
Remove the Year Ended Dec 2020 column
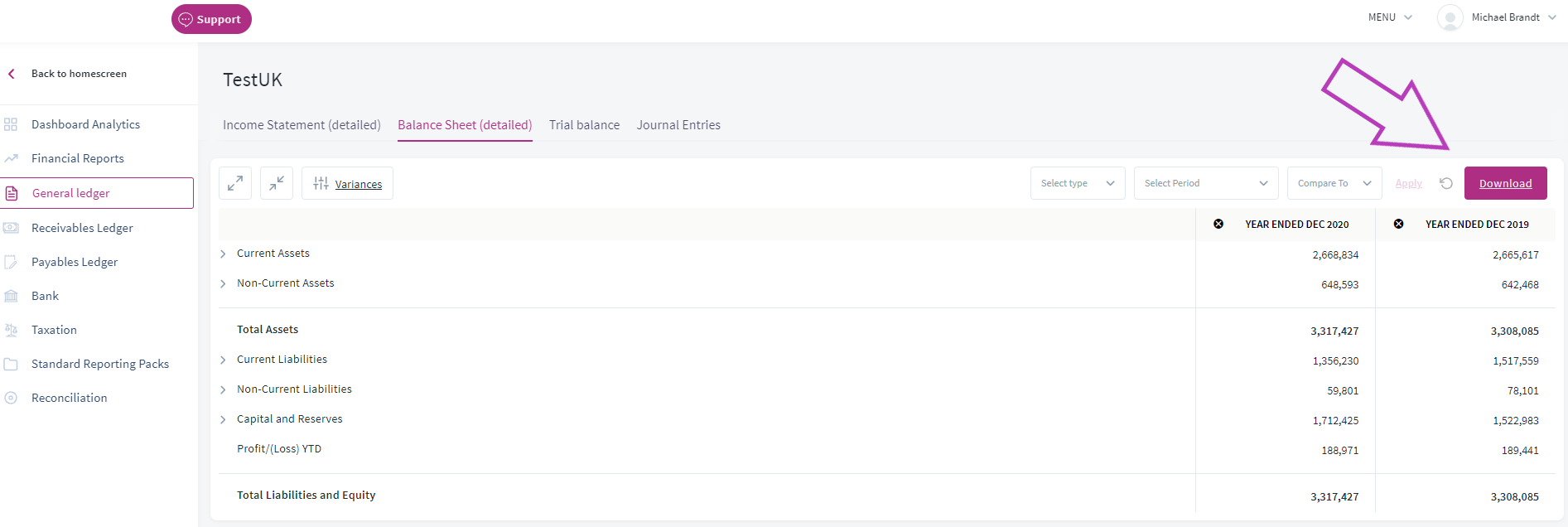click(x=1218, y=224)
